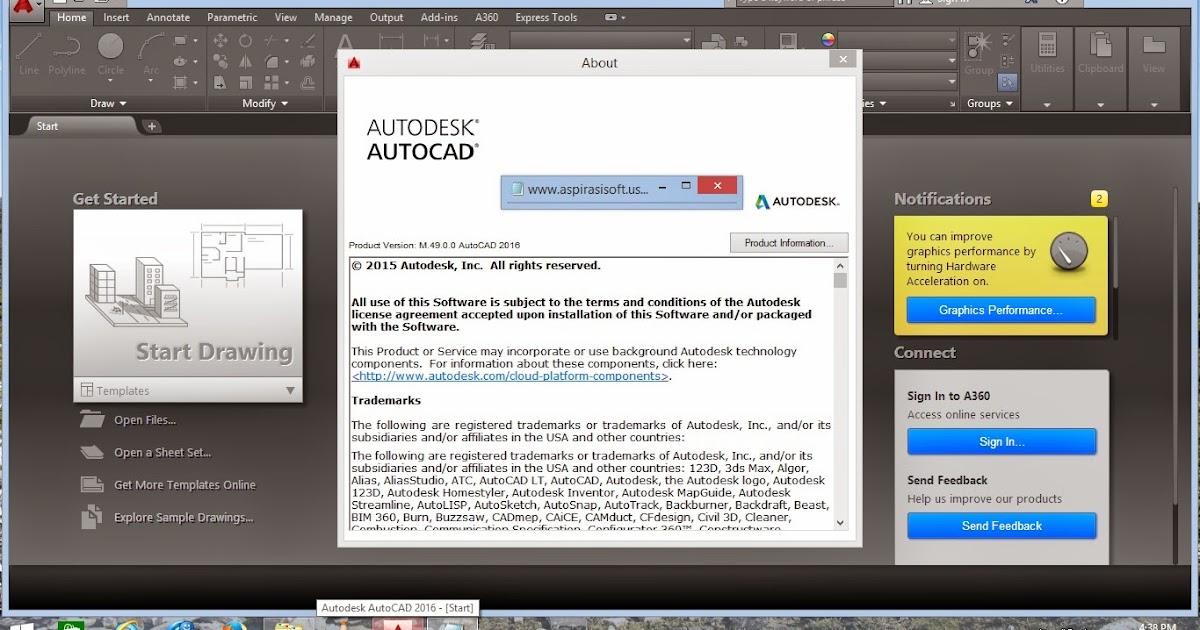1200x630 pixels.
Task: Open the Express Tools ribbon tab
Action: (545, 17)
